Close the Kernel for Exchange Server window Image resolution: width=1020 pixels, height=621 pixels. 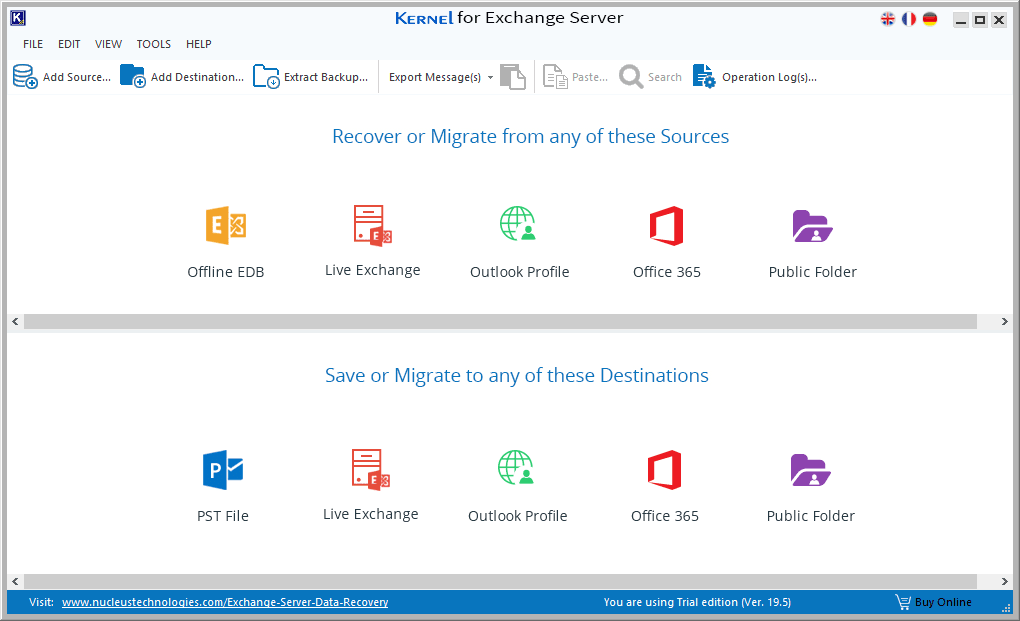click(999, 20)
